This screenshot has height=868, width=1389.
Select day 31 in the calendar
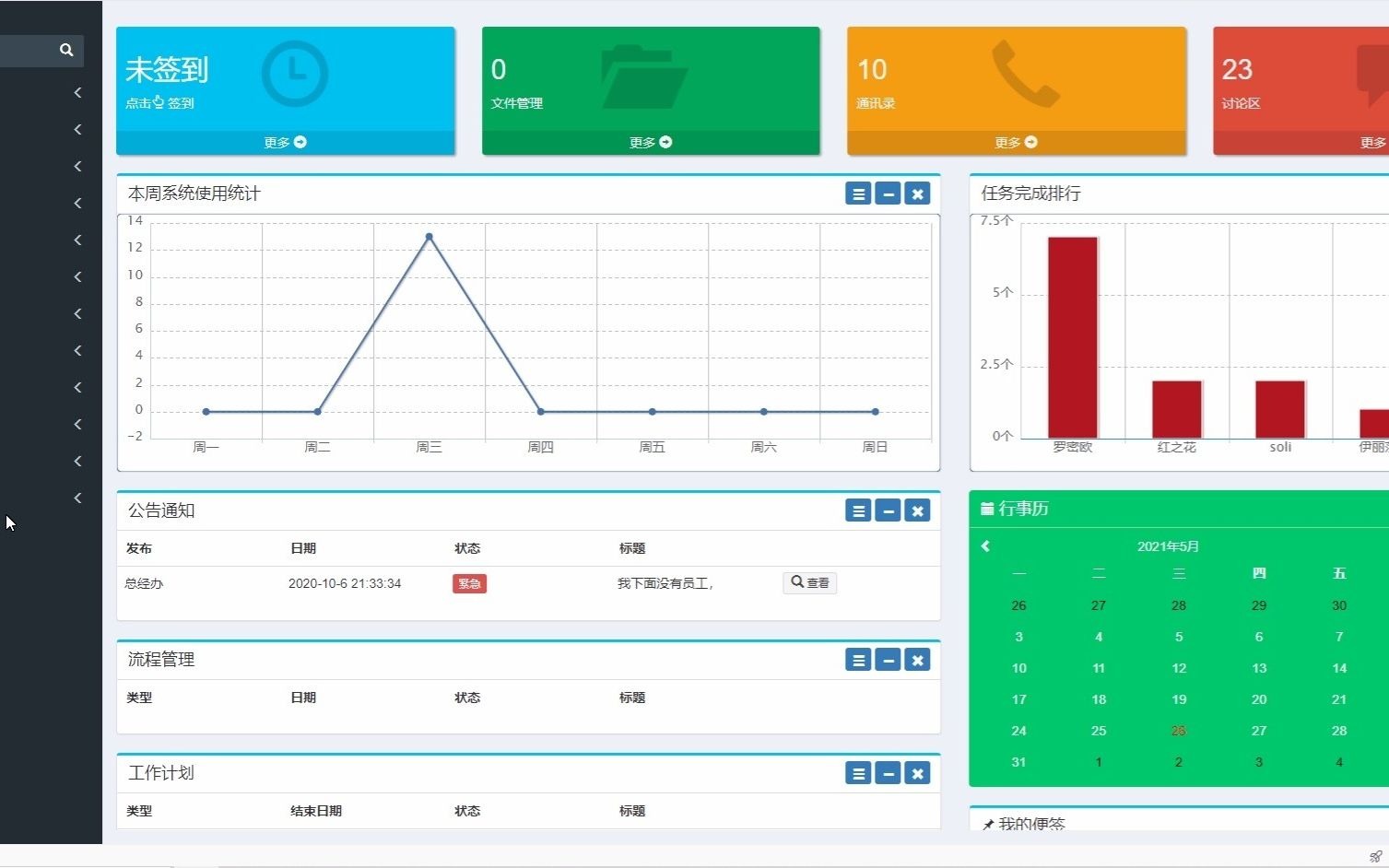click(x=1018, y=762)
